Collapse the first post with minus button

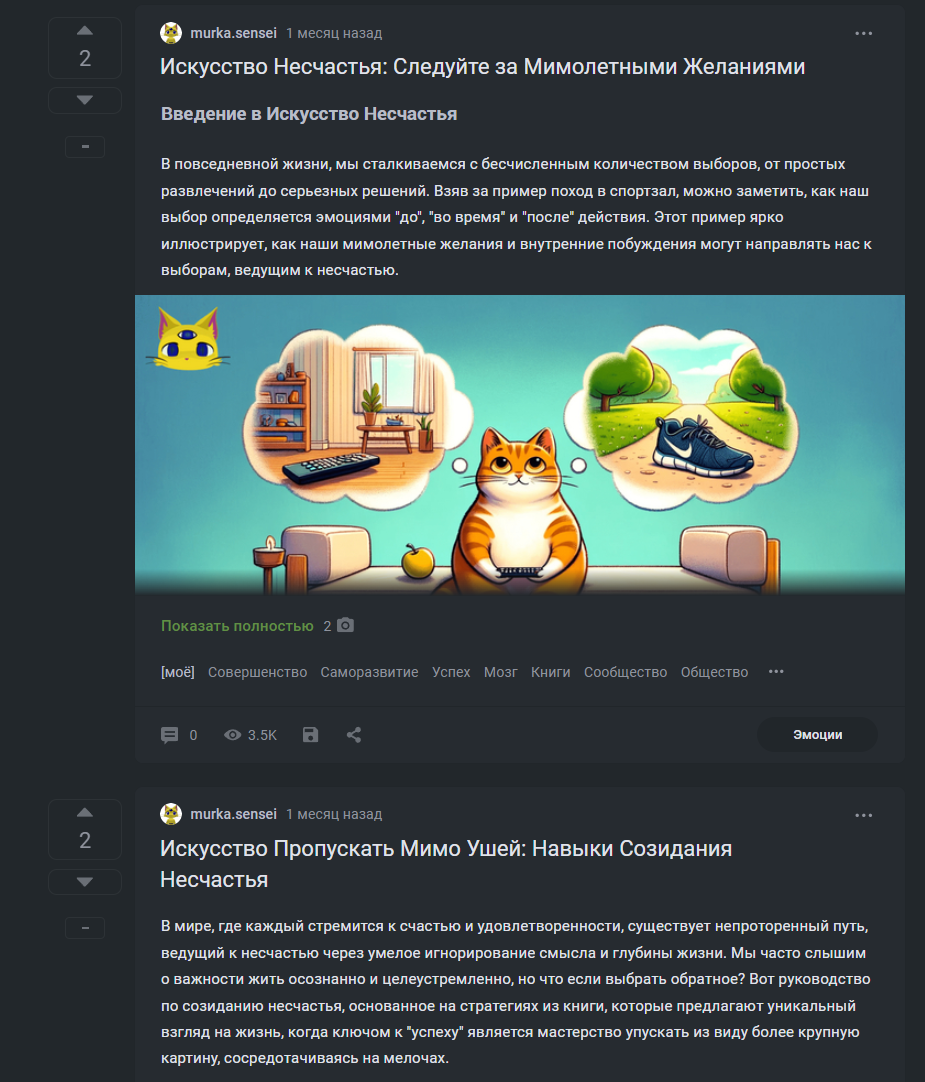tap(85, 146)
